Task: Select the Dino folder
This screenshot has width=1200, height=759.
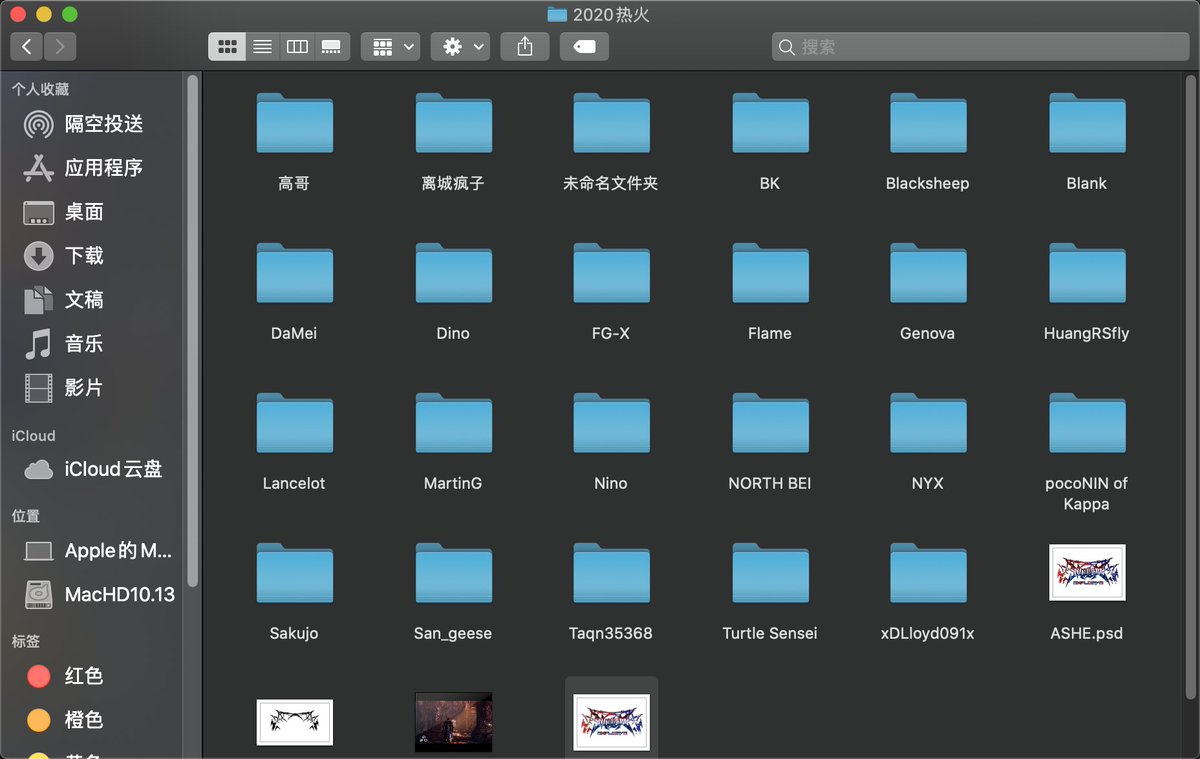Action: tap(453, 273)
